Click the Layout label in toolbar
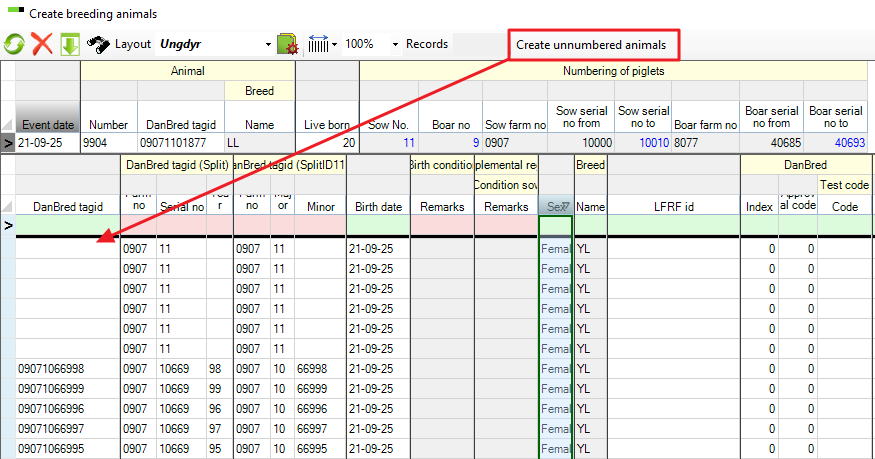Screen dimensions: 875x459 [x=133, y=44]
